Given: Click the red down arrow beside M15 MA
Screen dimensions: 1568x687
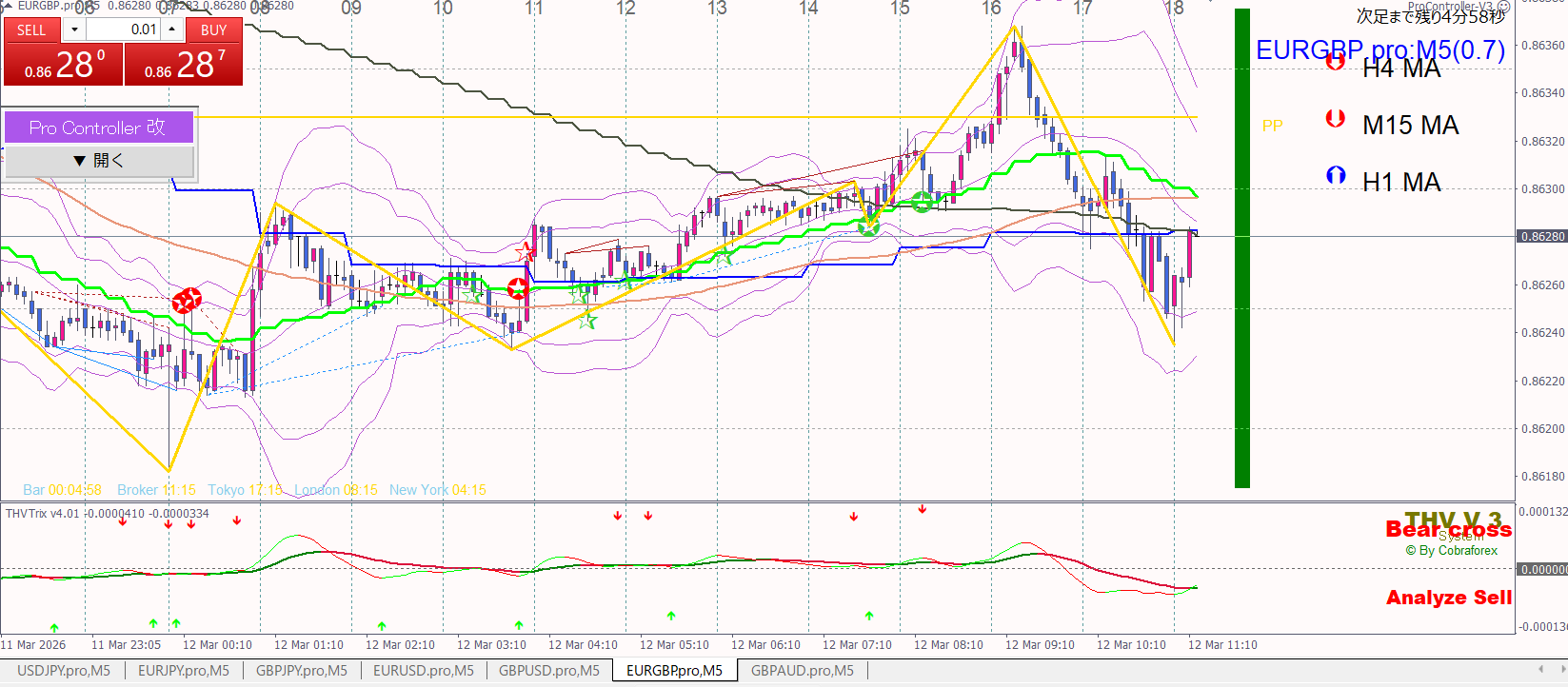Looking at the screenshot, I should coord(1335,119).
